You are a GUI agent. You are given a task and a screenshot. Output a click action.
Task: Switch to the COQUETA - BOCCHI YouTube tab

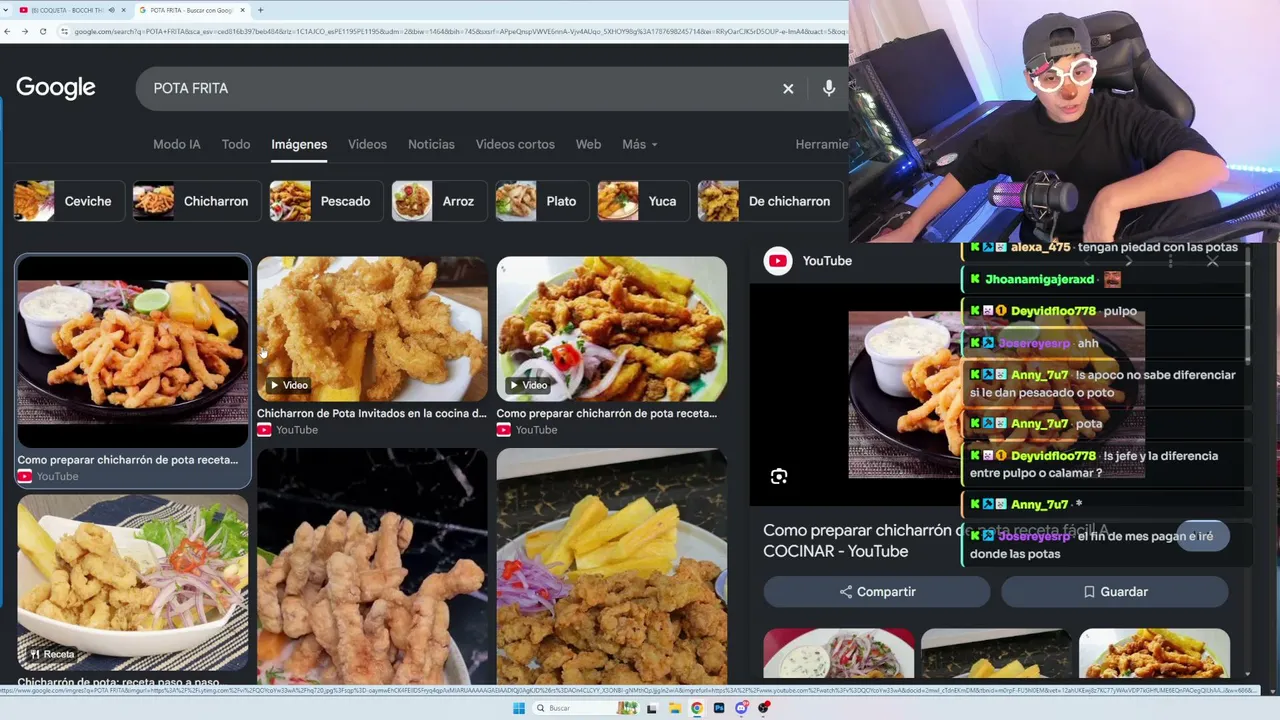pyautogui.click(x=68, y=10)
